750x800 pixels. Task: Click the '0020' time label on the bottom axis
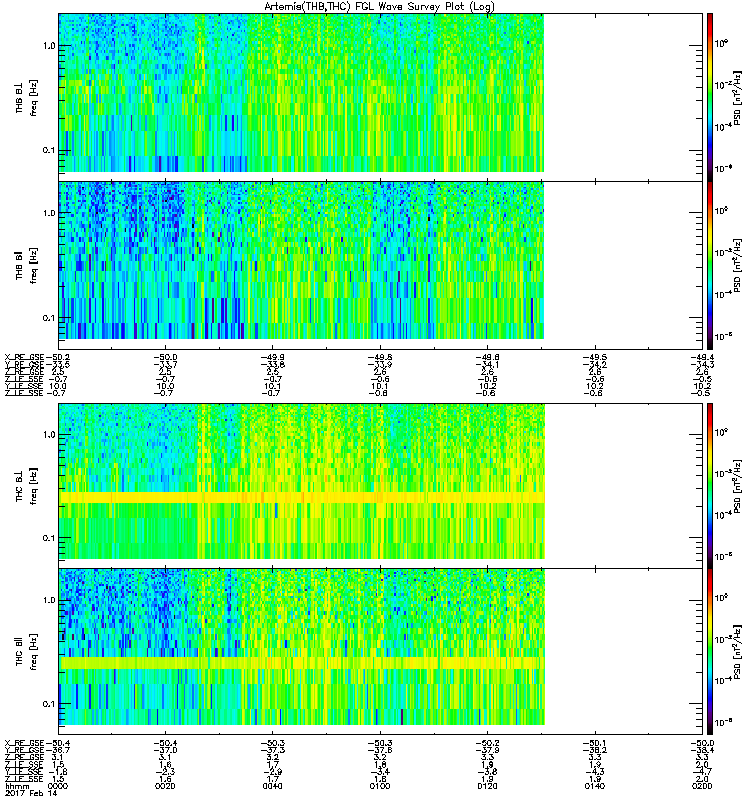tap(165, 786)
